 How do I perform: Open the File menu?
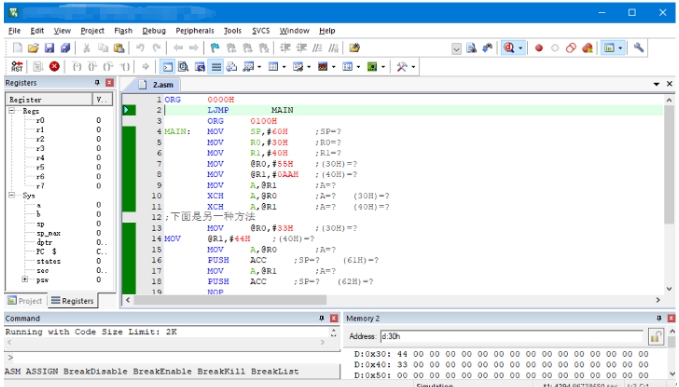pyautogui.click(x=14, y=31)
